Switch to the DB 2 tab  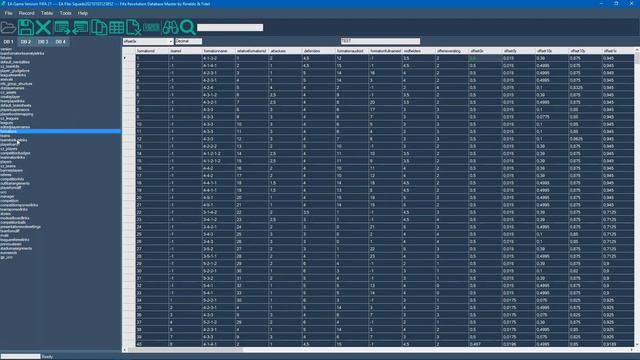coord(26,42)
